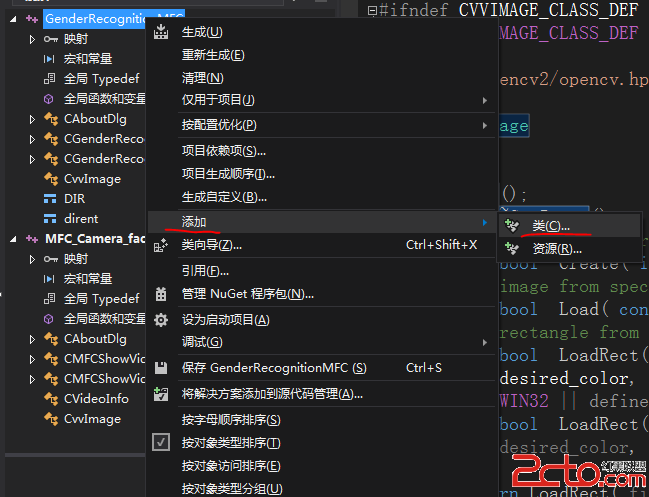Image resolution: width=649 pixels, height=497 pixels.
Task: Click the save disk icon beside 保存 GenderRecognitionMFC
Action: coord(161,368)
